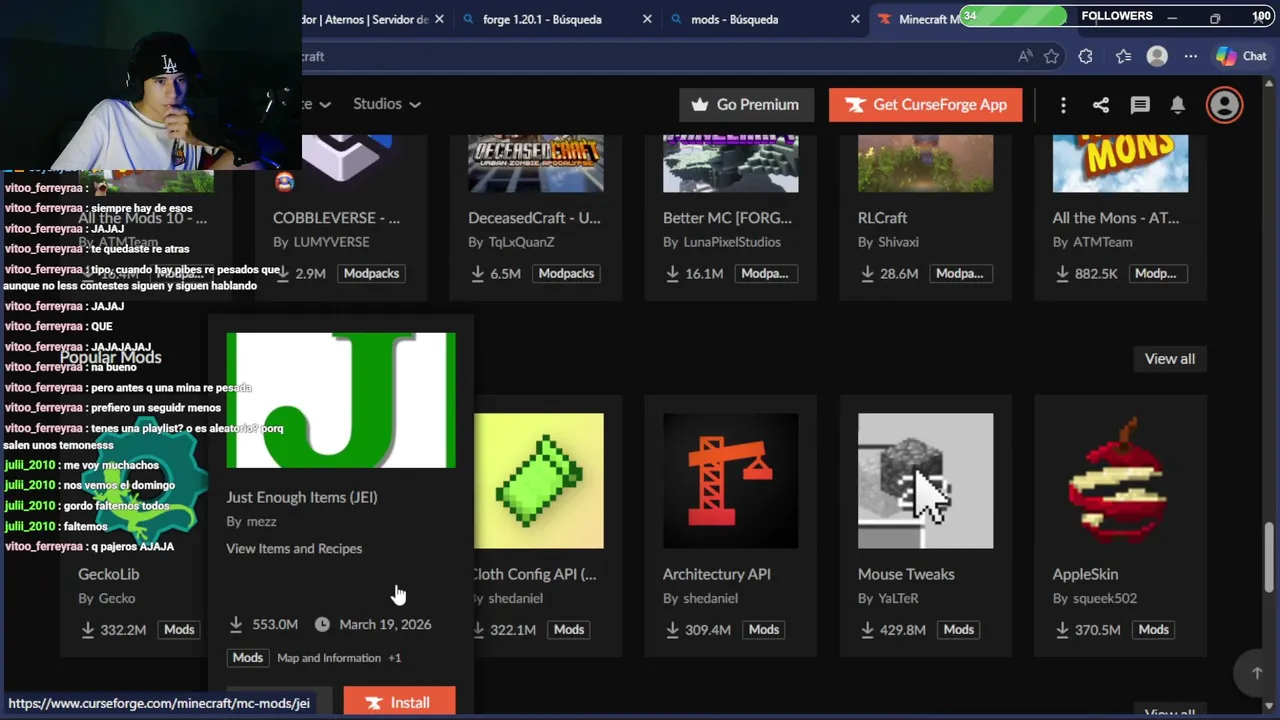The image size is (1280, 720).
Task: Open the RLCraft modpack title
Action: [882, 217]
